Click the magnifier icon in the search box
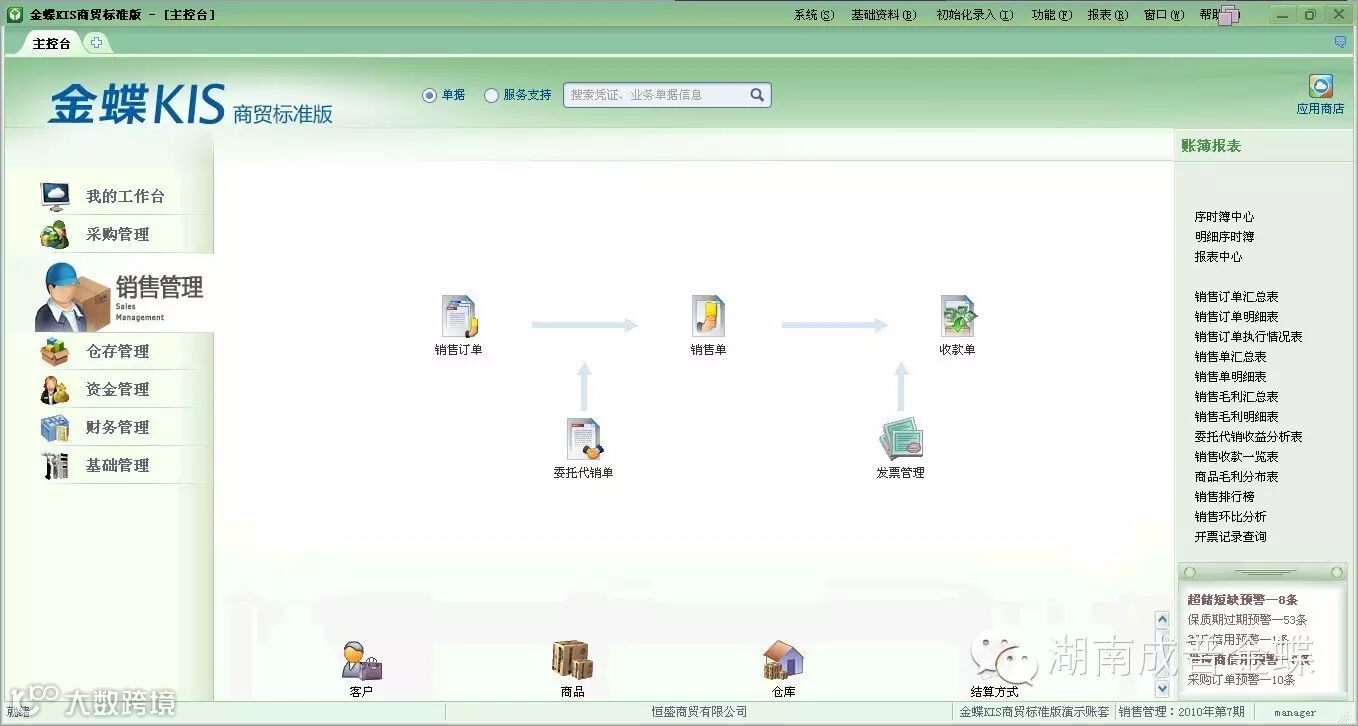Image resolution: width=1358 pixels, height=726 pixels. (757, 95)
